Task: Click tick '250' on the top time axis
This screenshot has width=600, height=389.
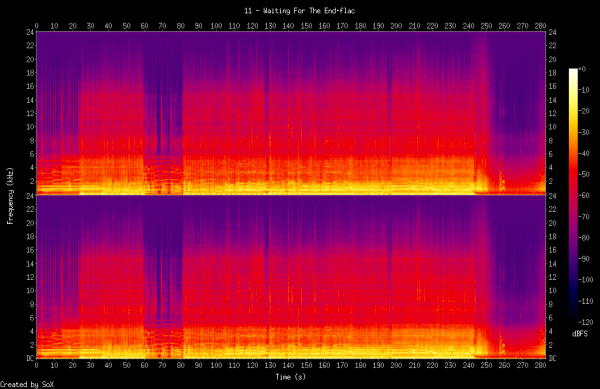Action: [x=486, y=26]
